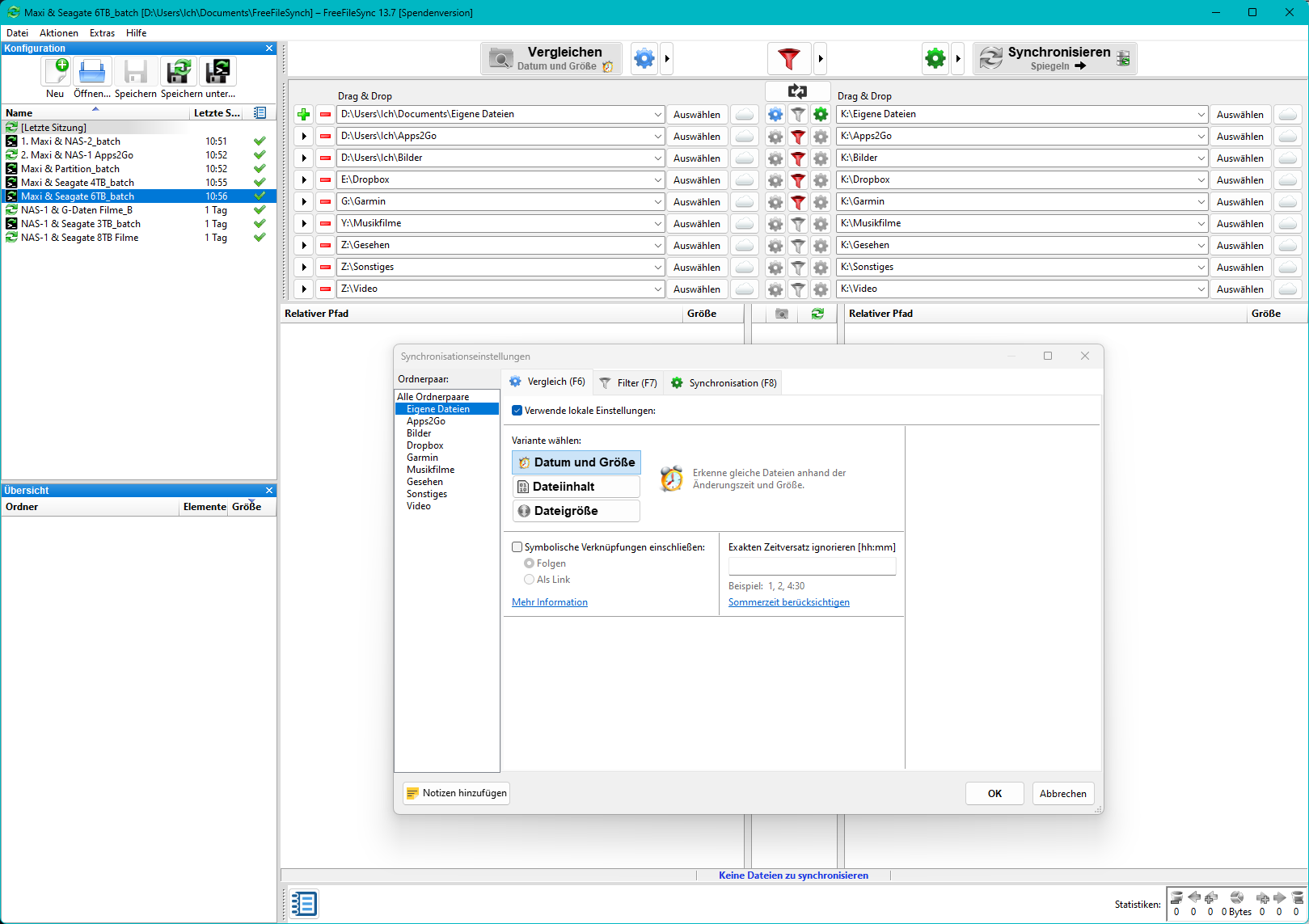Enable Symbolische Verknüpfungen einschließen checkbox
This screenshot has height=924, width=1309.
[517, 547]
